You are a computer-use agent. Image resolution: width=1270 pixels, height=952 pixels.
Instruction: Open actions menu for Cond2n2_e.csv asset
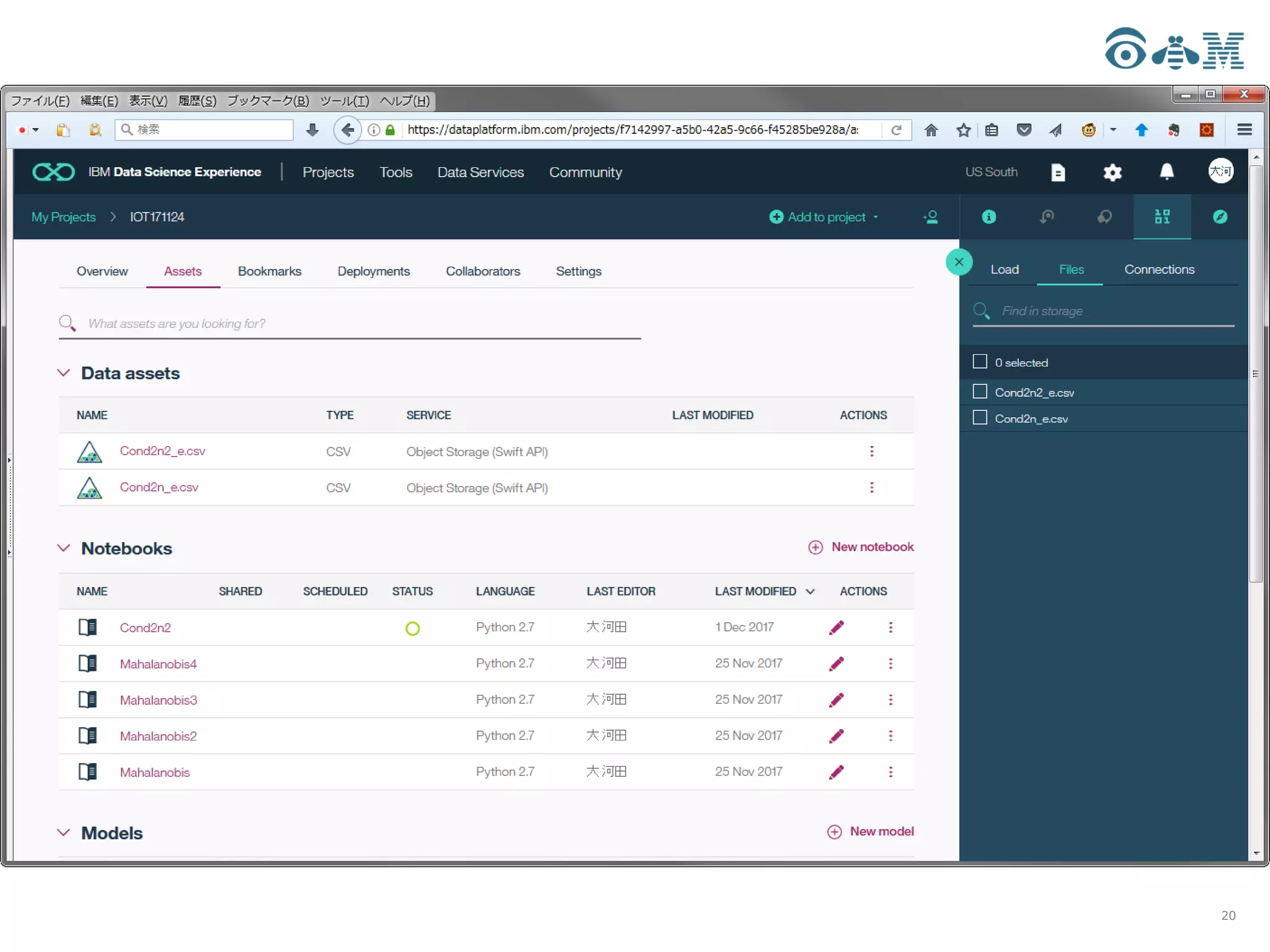871,451
